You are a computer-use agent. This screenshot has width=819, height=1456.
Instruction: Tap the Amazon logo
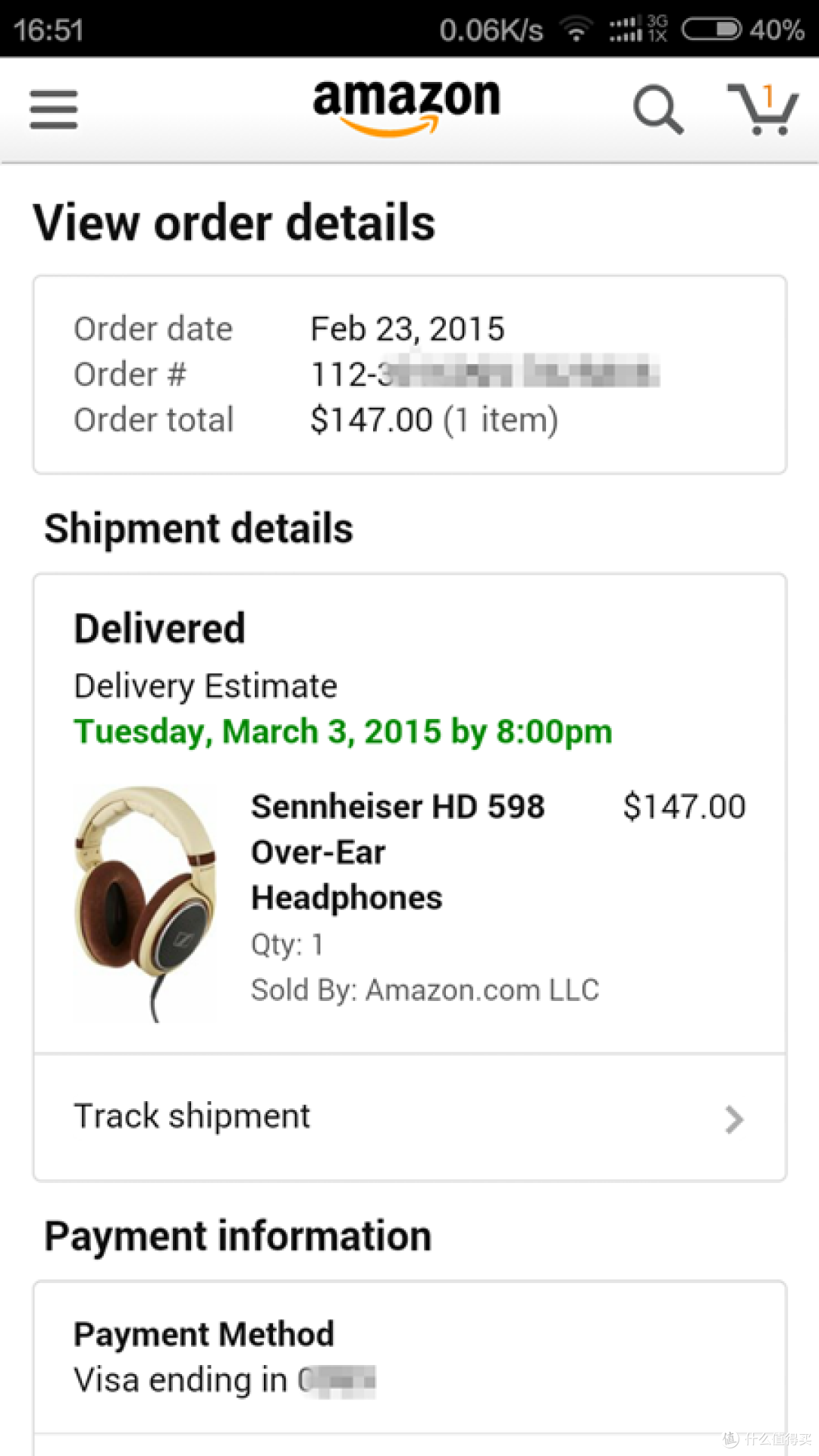406,107
